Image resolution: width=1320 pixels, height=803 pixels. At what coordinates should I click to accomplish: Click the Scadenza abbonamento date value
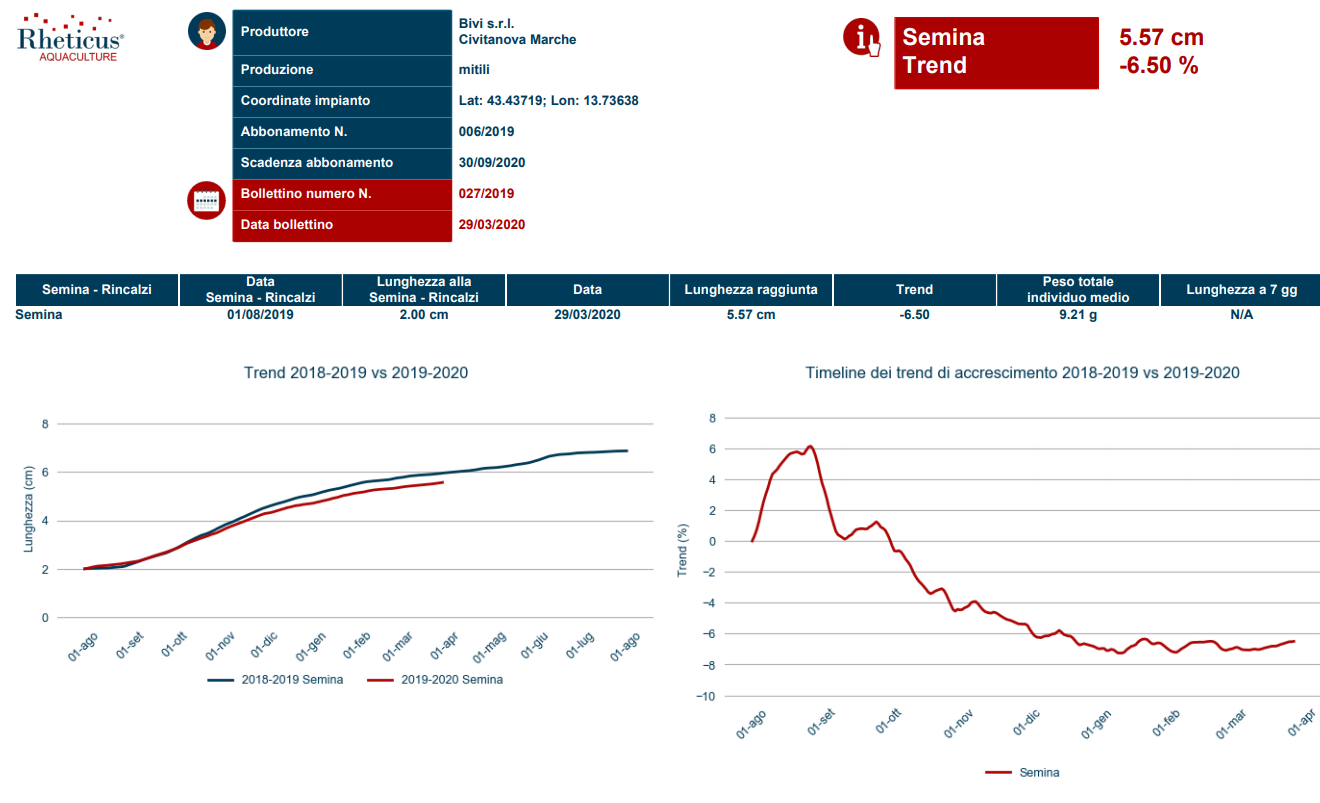pyautogui.click(x=492, y=163)
